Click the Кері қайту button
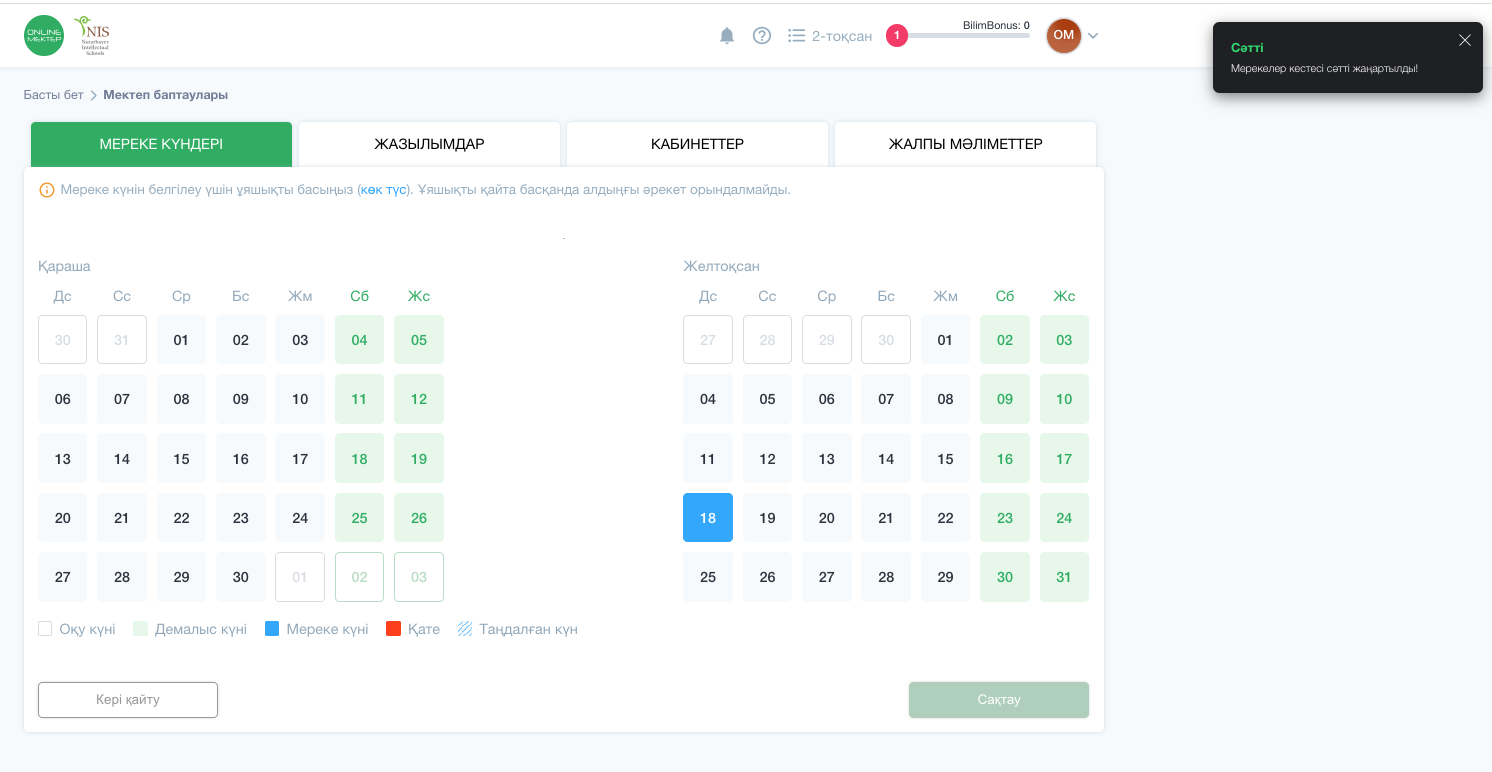 [x=128, y=700]
